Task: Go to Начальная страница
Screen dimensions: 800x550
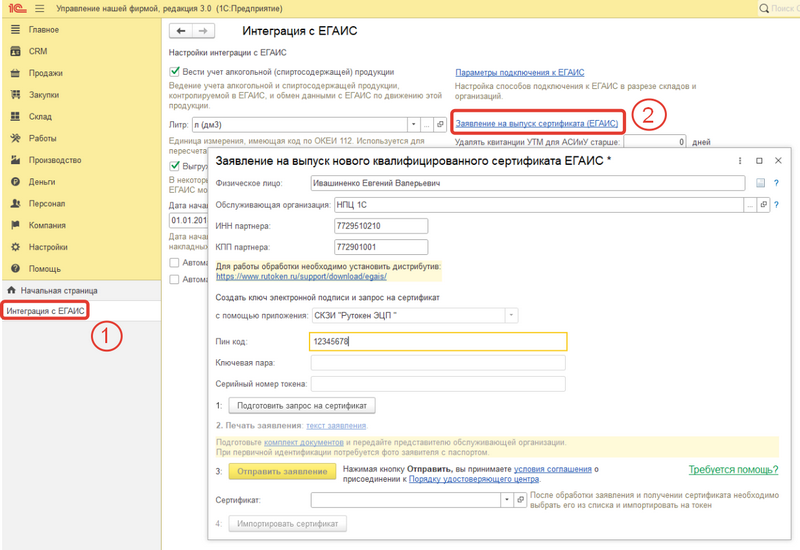Action: (x=59, y=290)
